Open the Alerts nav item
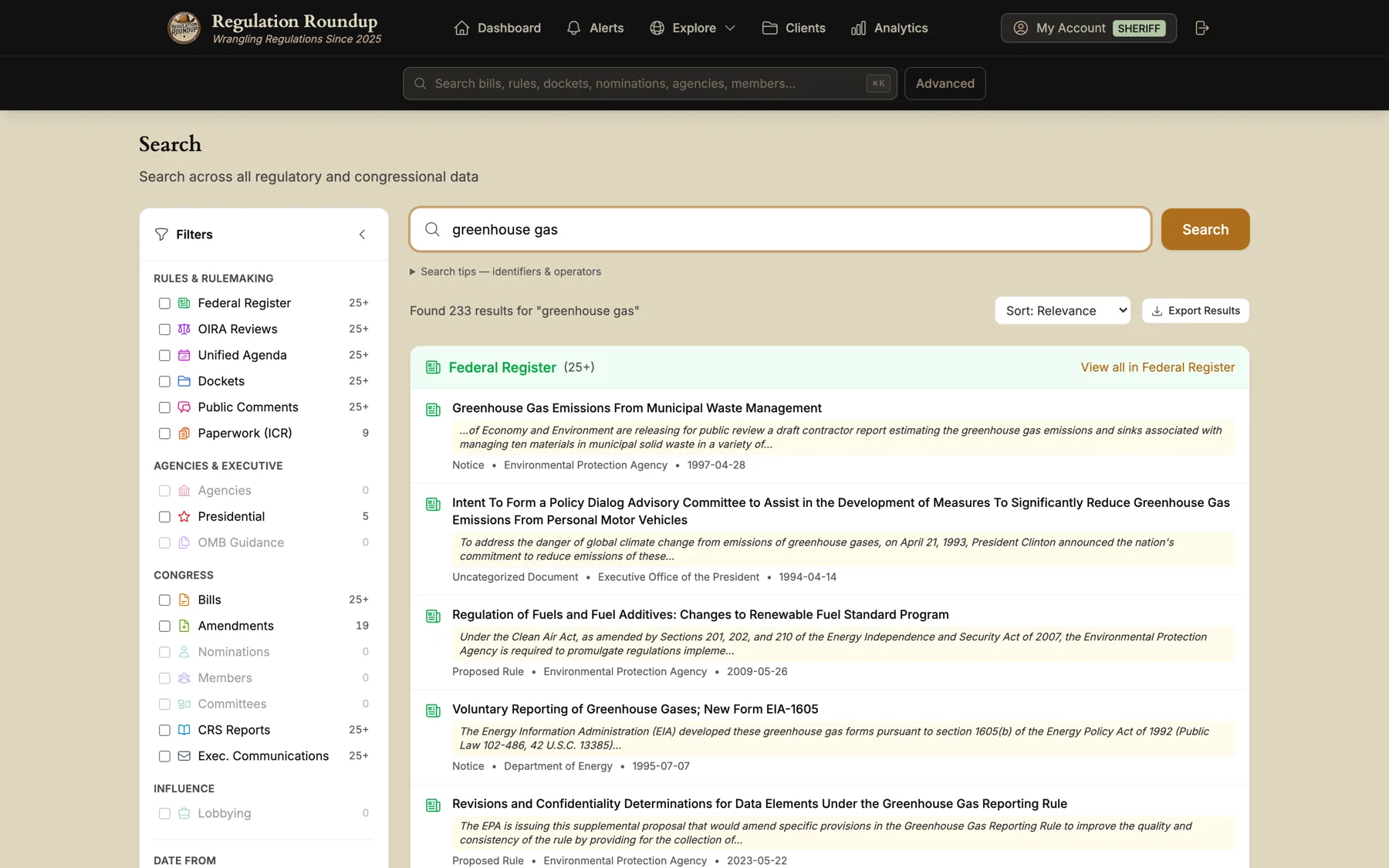This screenshot has height=868, width=1389. pos(595,28)
